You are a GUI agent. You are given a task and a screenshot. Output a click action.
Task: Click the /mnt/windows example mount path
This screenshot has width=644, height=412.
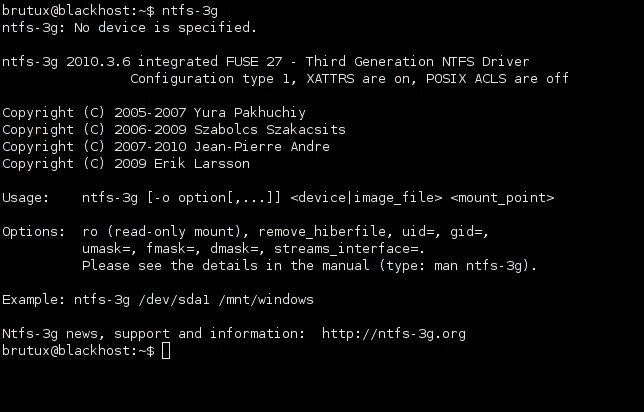[x=266, y=299]
